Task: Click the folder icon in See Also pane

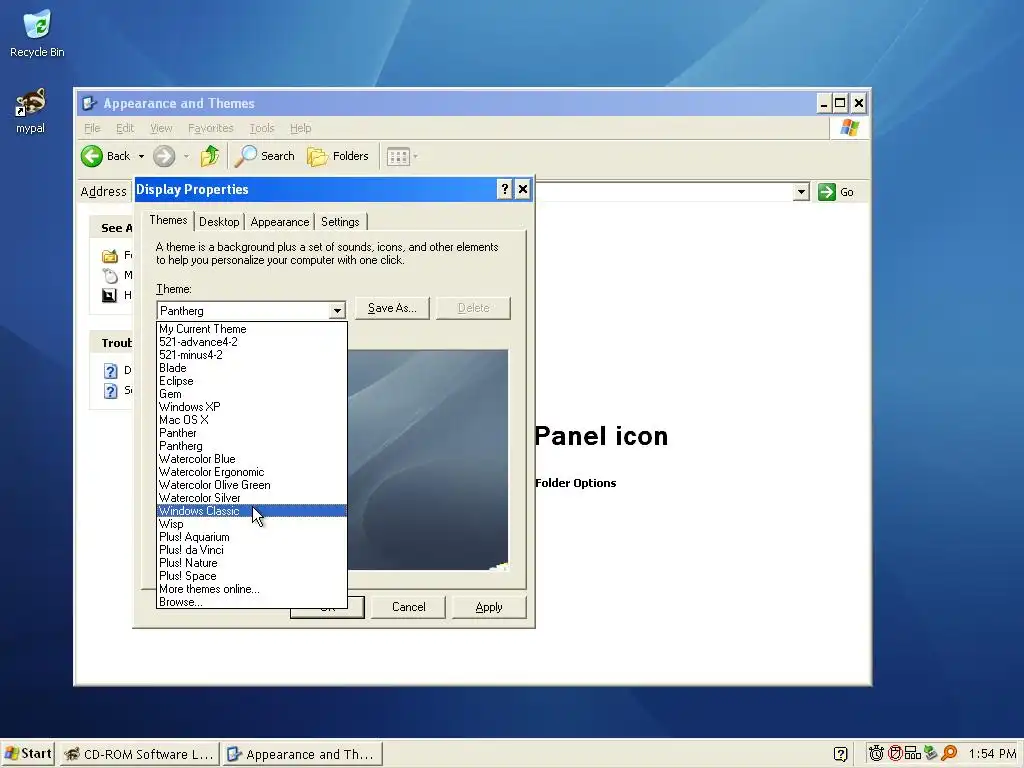Action: [x=110, y=256]
